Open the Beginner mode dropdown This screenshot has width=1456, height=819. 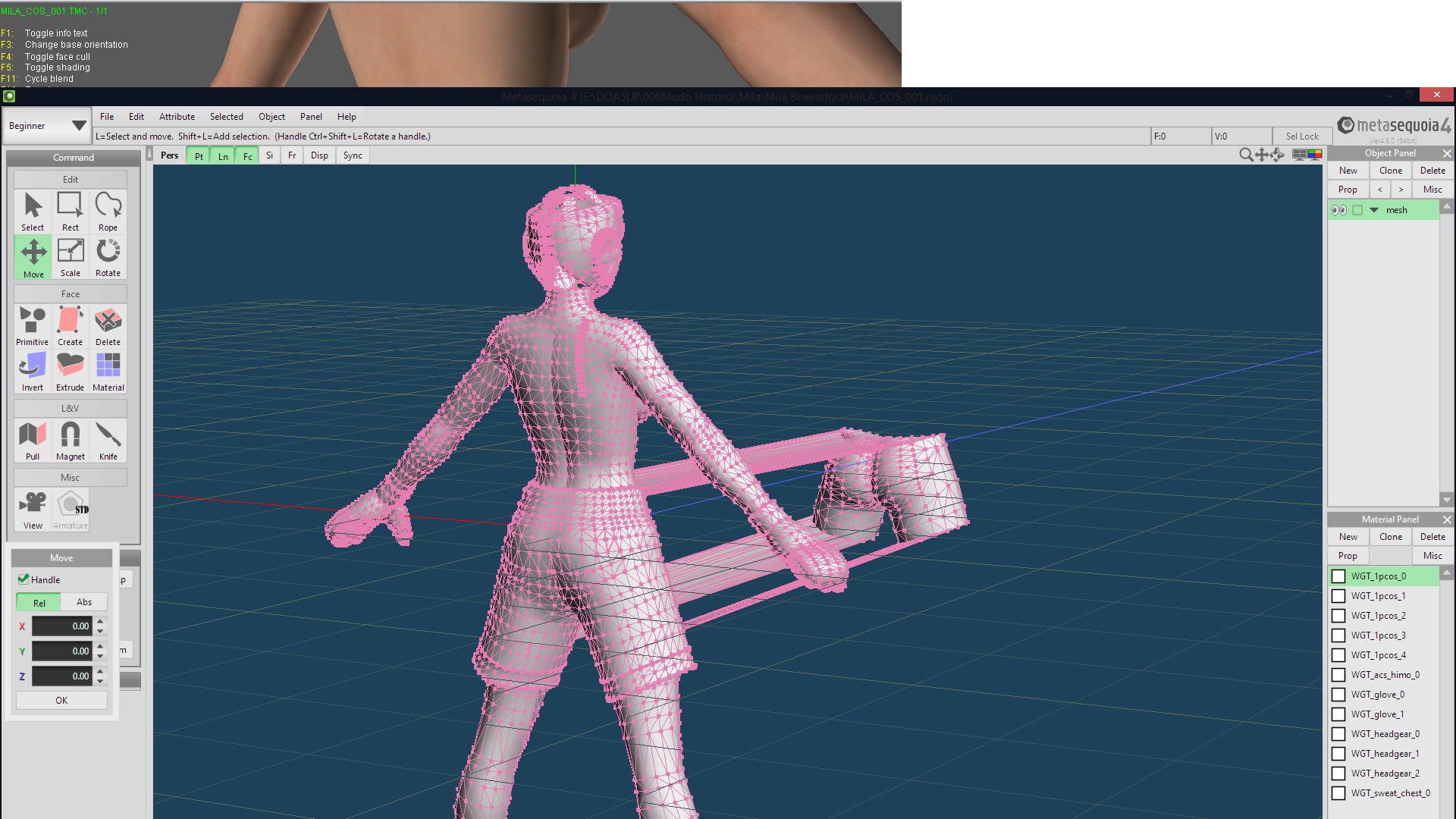click(47, 126)
